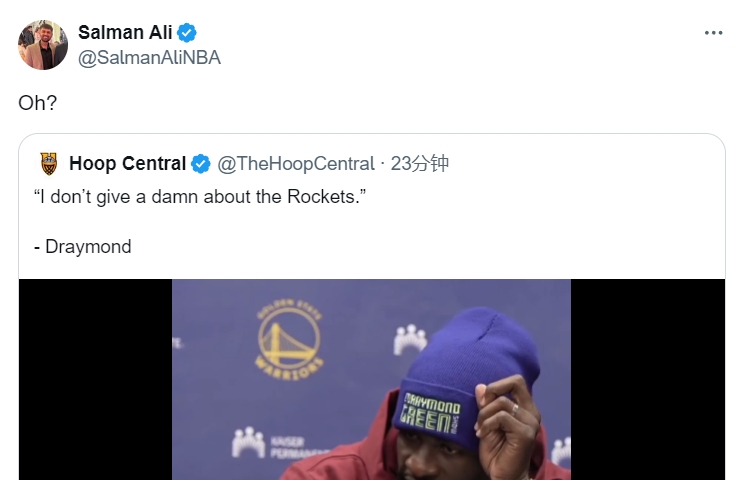The image size is (743, 480).
Task: Click the "Oh?" tweet text
Action: click(x=38, y=103)
